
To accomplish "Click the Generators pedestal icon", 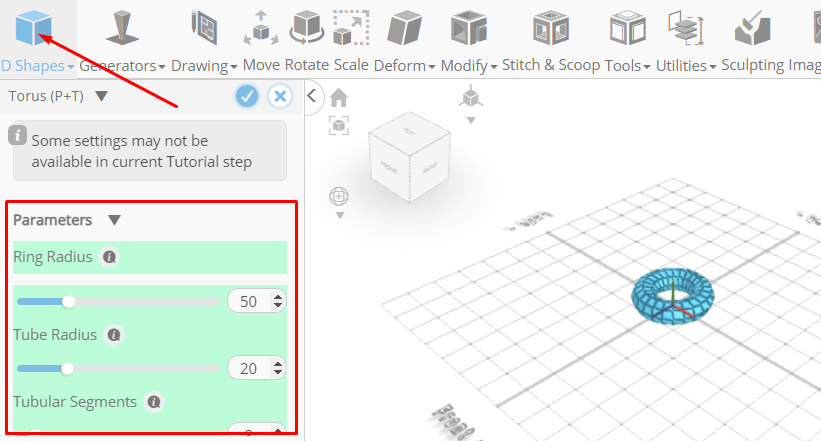I will click(x=122, y=28).
